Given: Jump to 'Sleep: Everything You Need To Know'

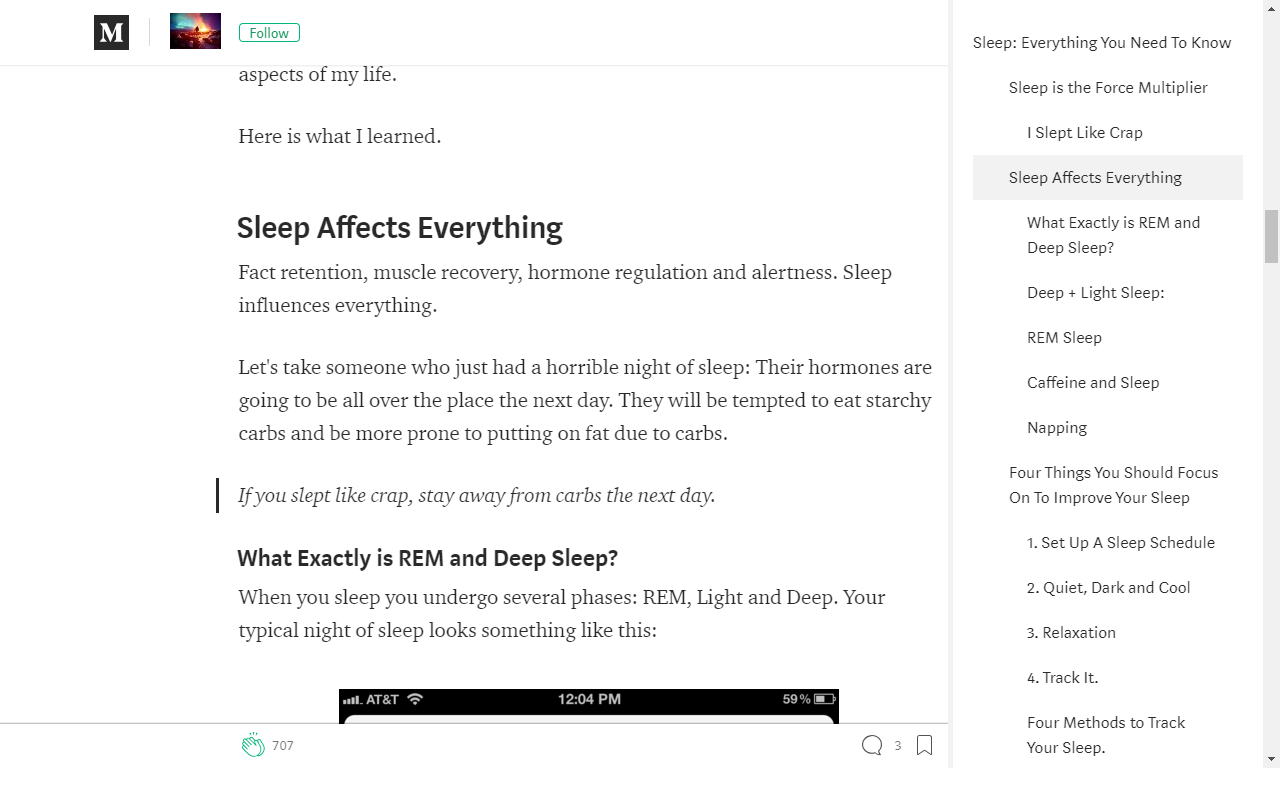Looking at the screenshot, I should tap(1102, 43).
